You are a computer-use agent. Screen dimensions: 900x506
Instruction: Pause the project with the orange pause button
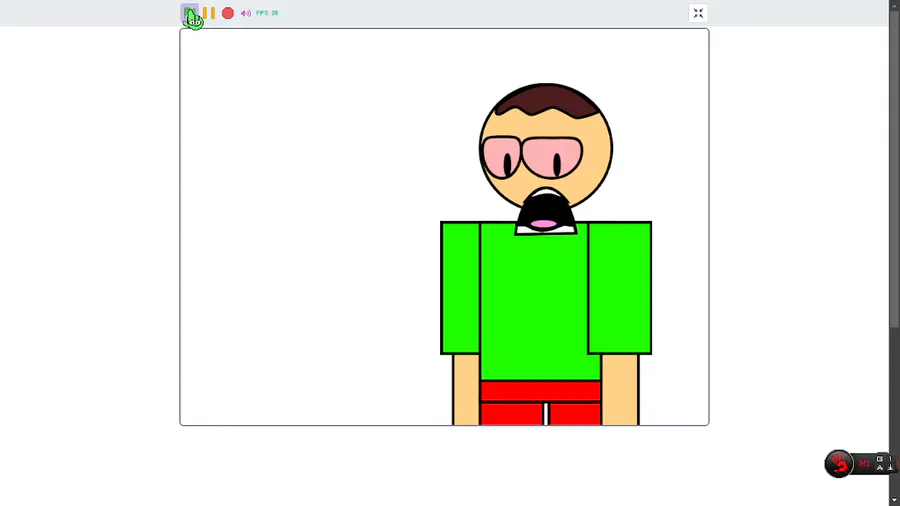pyautogui.click(x=209, y=13)
